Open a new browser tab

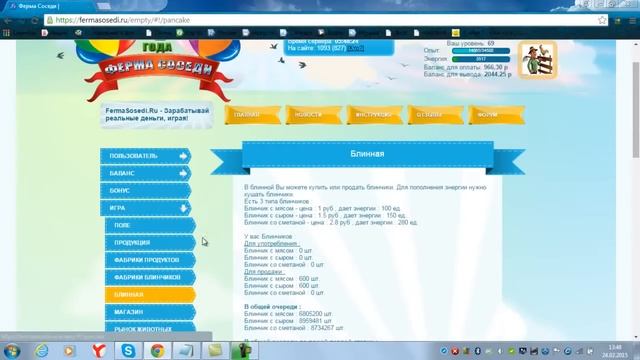point(104,6)
